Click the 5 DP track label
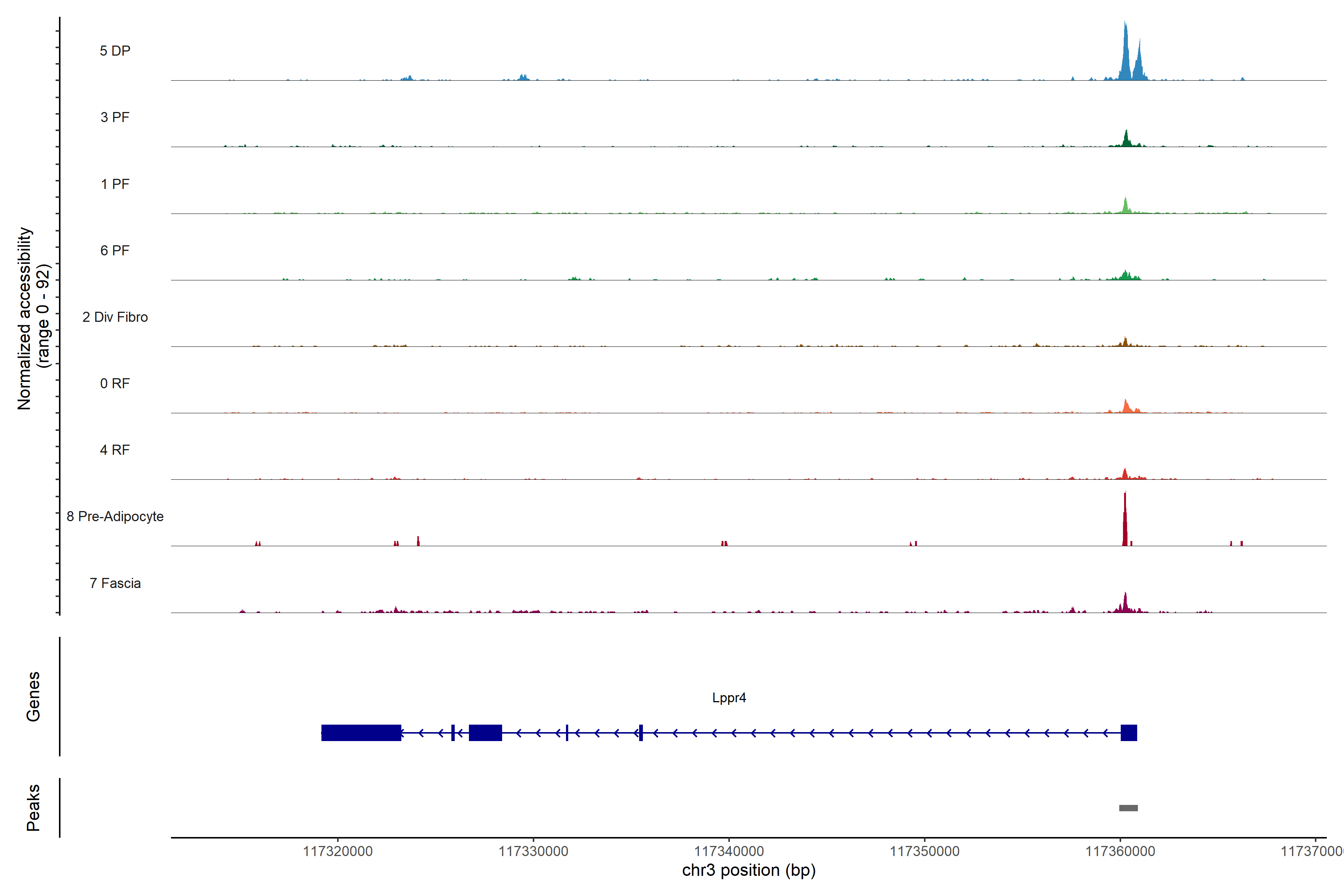1344x896 pixels. pyautogui.click(x=115, y=51)
